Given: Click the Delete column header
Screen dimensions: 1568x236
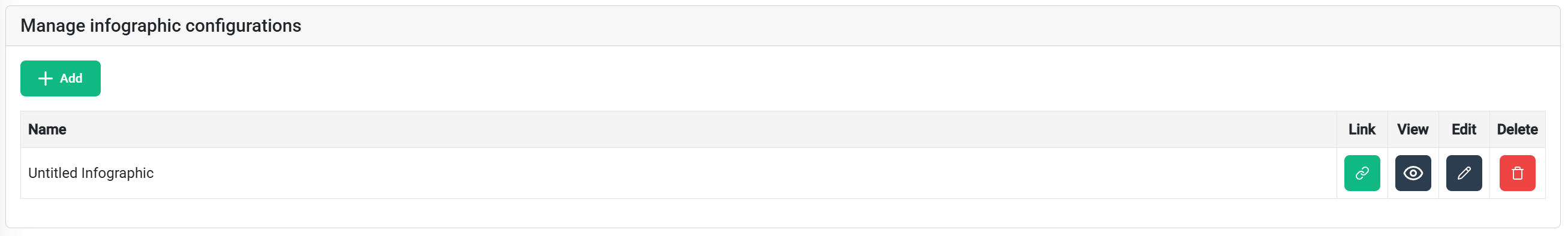Looking at the screenshot, I should tap(1517, 129).
